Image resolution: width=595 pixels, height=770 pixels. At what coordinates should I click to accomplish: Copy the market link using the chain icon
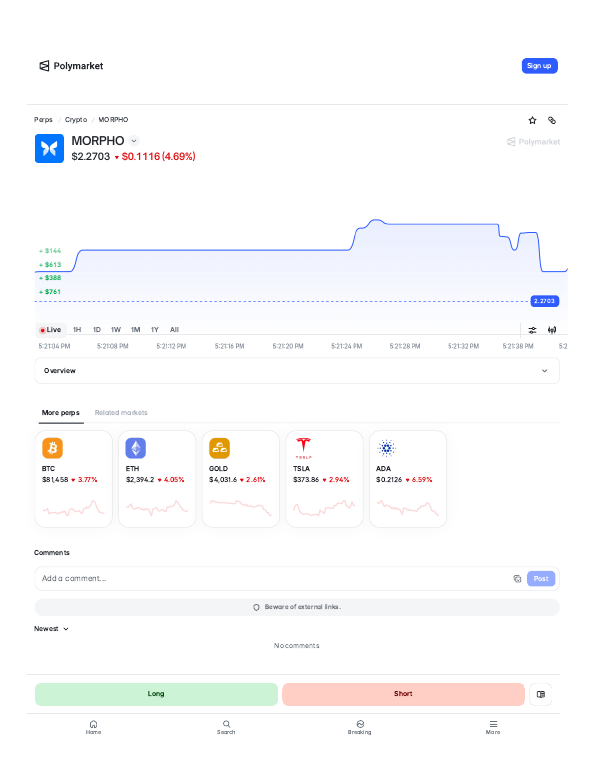[552, 120]
